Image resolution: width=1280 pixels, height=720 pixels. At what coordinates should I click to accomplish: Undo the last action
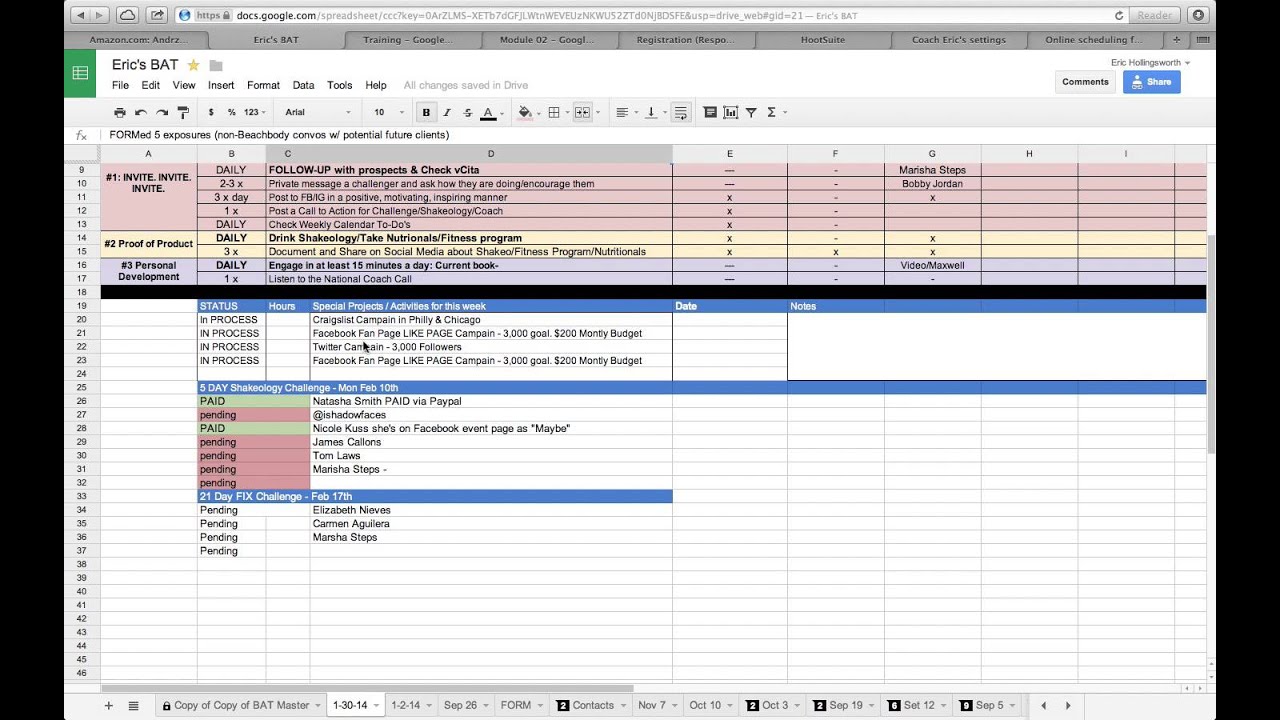point(141,113)
